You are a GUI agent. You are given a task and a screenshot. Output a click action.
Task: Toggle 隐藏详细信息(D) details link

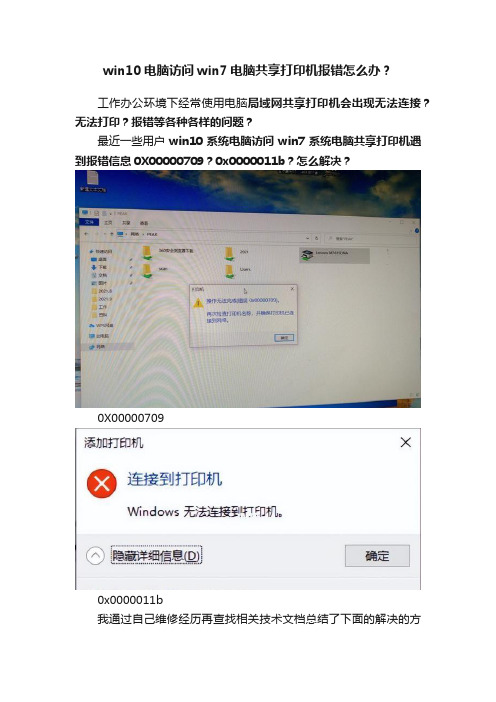pos(156,556)
